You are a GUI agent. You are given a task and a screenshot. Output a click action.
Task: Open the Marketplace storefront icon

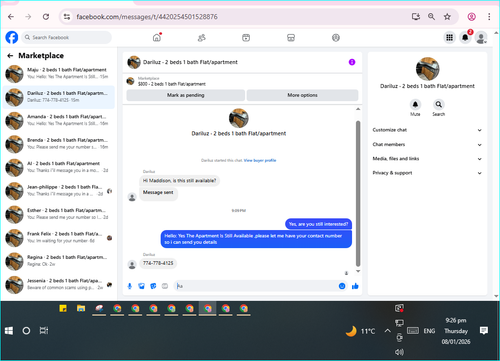(x=291, y=38)
